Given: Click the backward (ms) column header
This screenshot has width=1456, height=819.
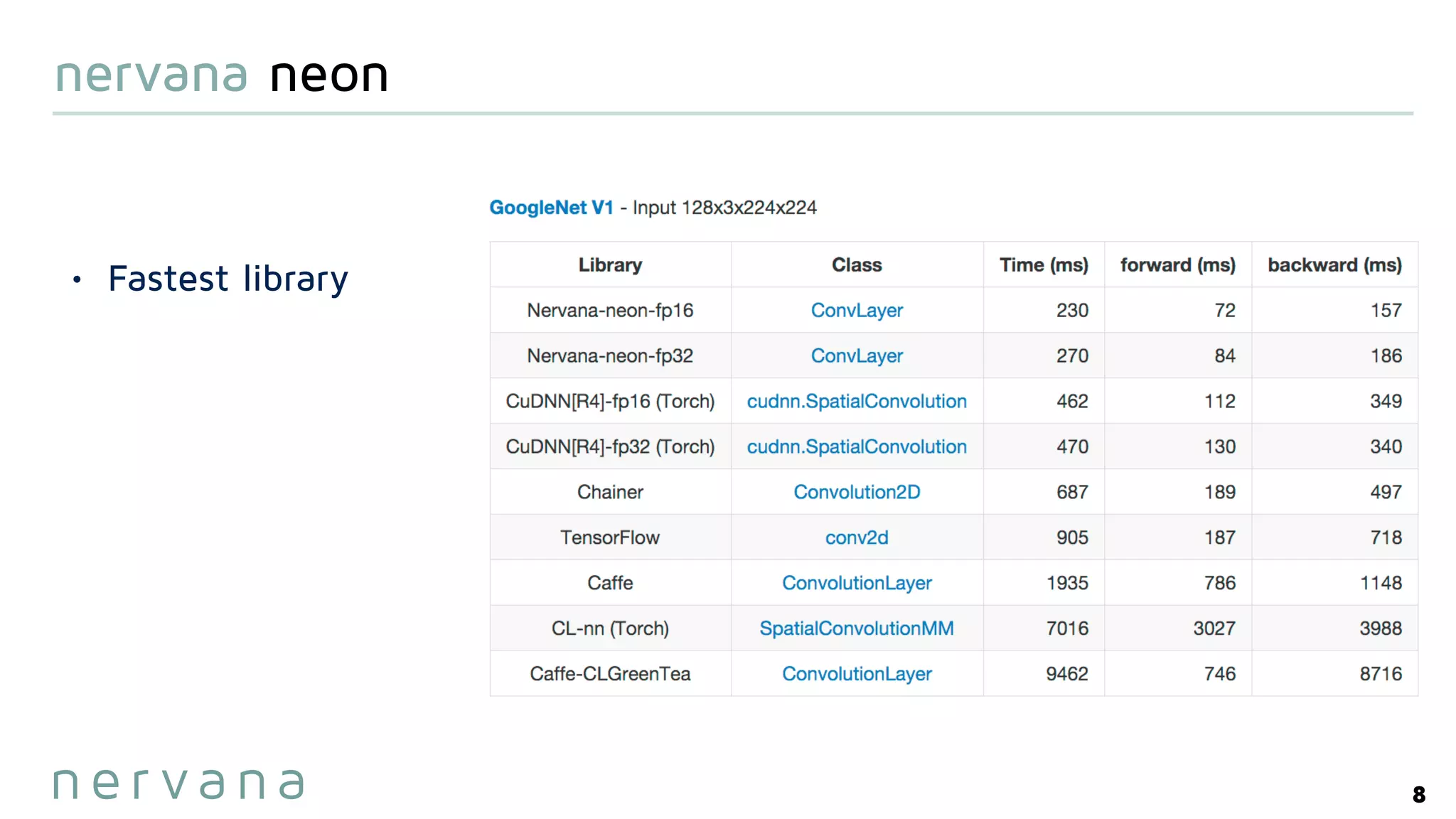Looking at the screenshot, I should point(1334,265).
